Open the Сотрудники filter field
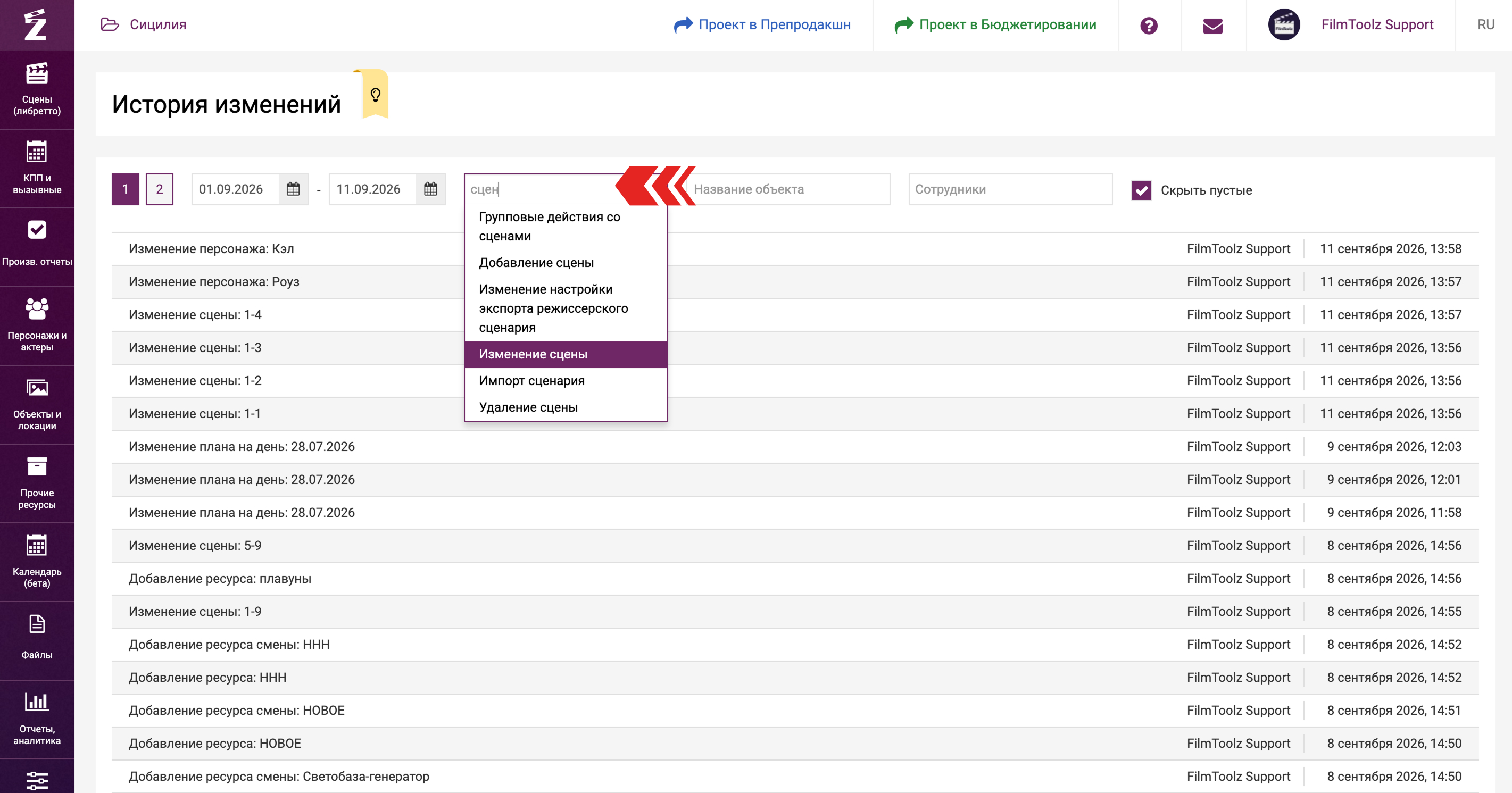This screenshot has width=1512, height=793. [x=1010, y=189]
